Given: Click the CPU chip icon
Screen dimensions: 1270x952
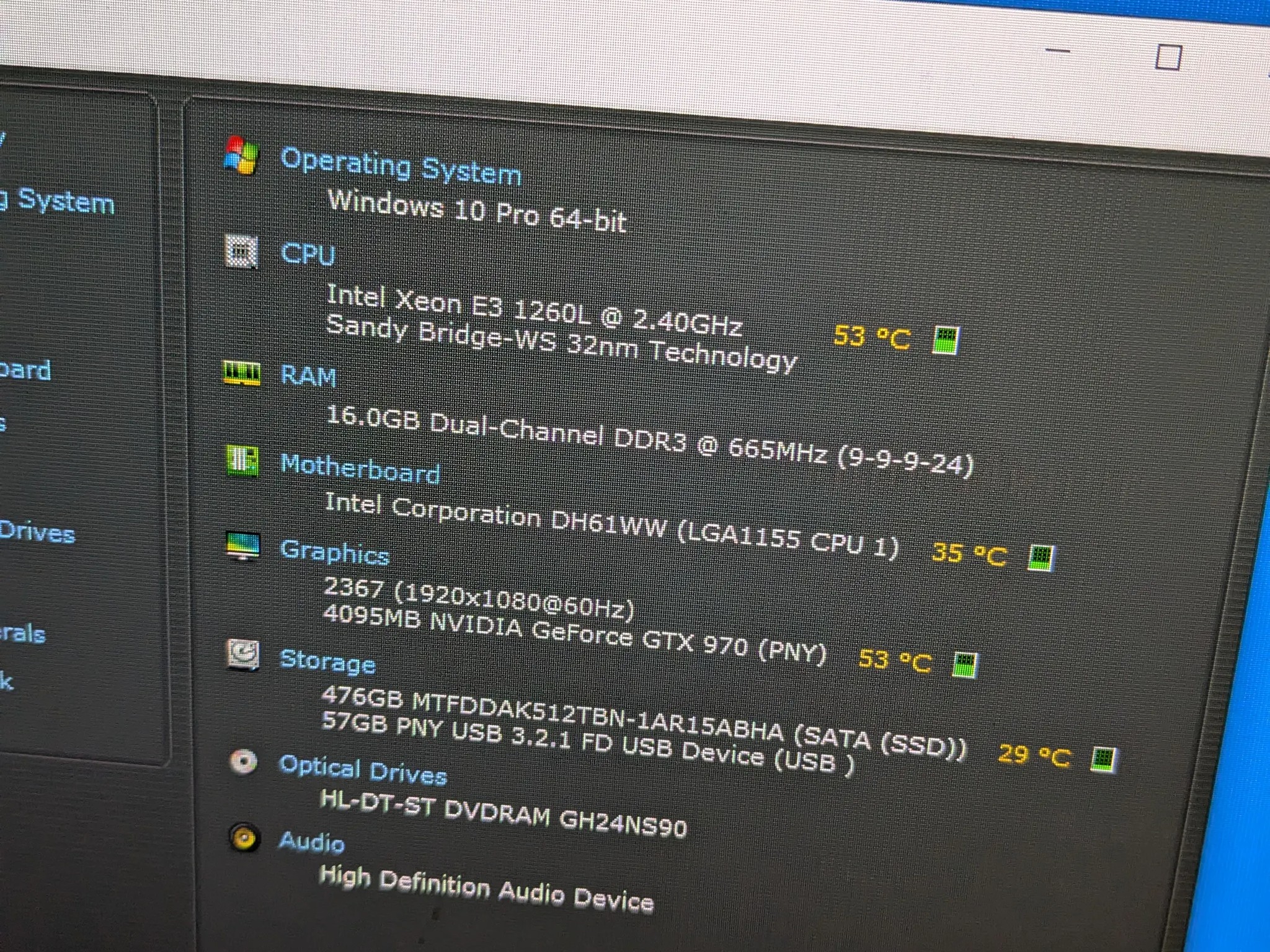Looking at the screenshot, I should [x=241, y=251].
